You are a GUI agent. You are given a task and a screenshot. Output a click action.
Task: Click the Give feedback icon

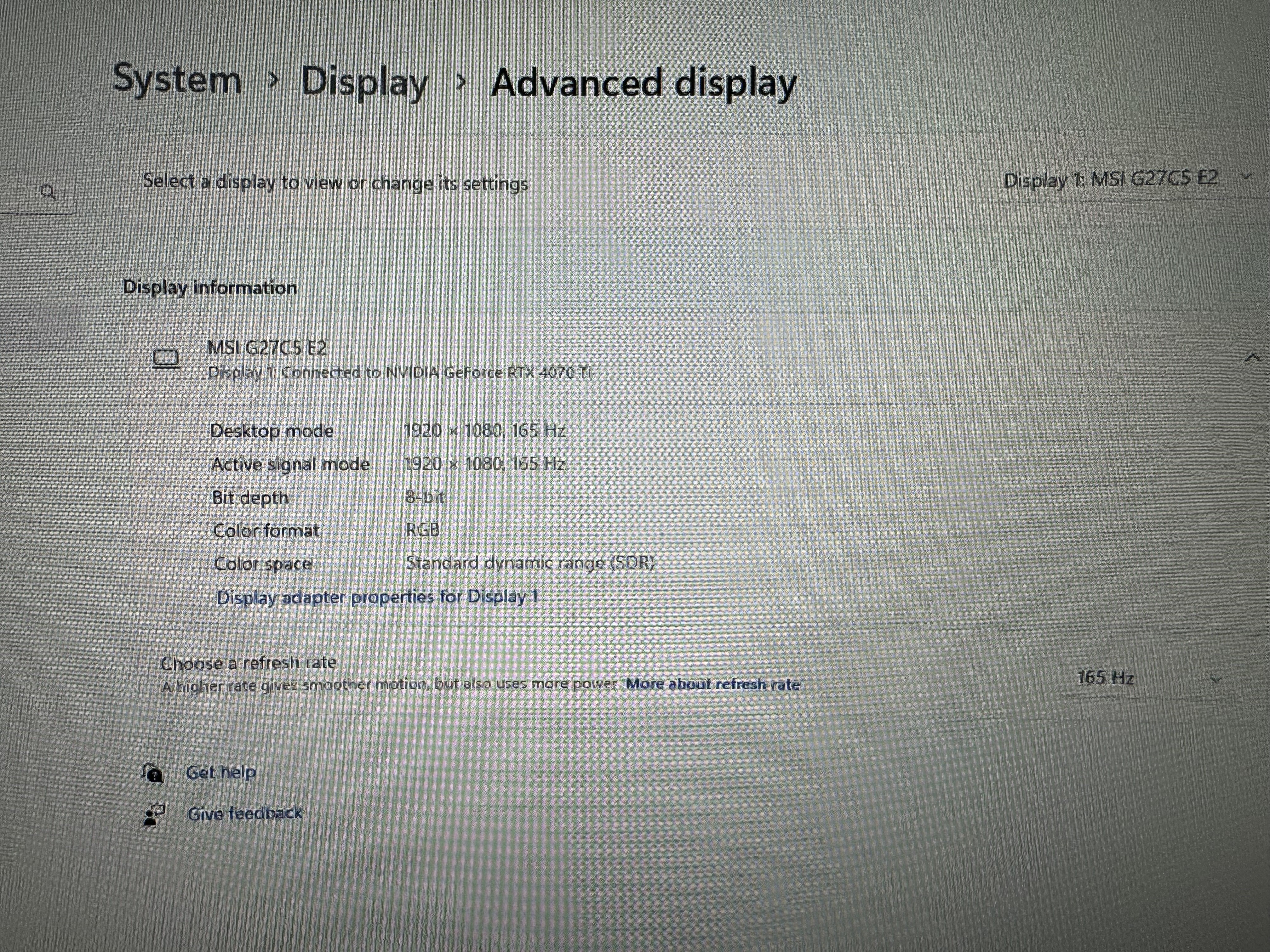pyautogui.click(x=153, y=815)
